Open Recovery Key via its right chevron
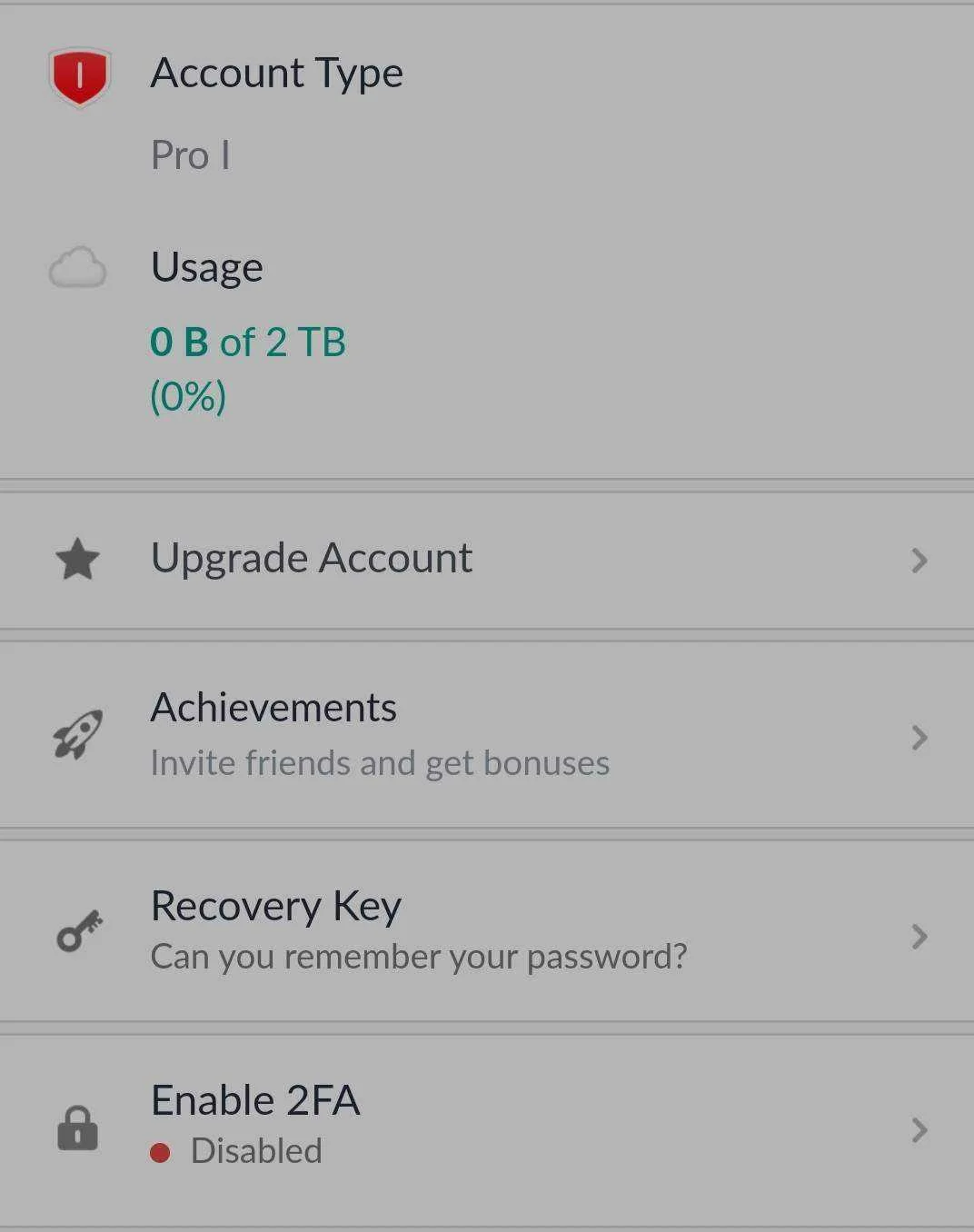The width and height of the screenshot is (974, 1232). pyautogui.click(x=919, y=937)
